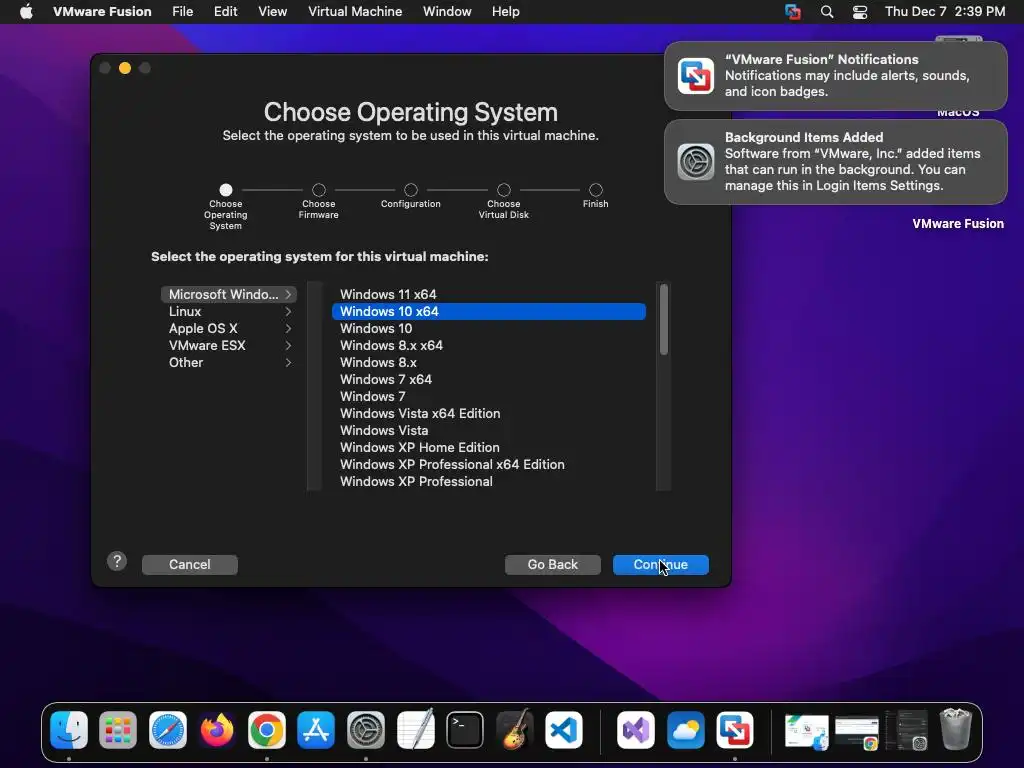Click VMware Fusion notification icon
Image resolution: width=1024 pixels, height=768 pixels.
point(696,76)
